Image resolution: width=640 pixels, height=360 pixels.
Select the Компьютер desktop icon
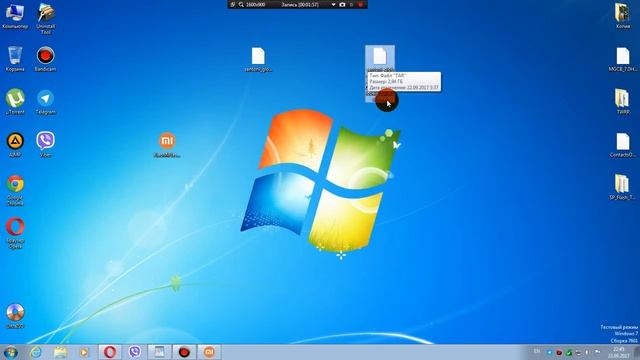click(x=15, y=17)
